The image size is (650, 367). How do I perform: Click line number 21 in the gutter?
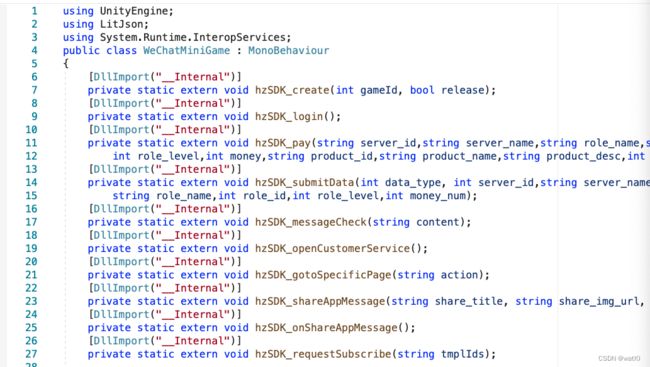tap(32, 275)
